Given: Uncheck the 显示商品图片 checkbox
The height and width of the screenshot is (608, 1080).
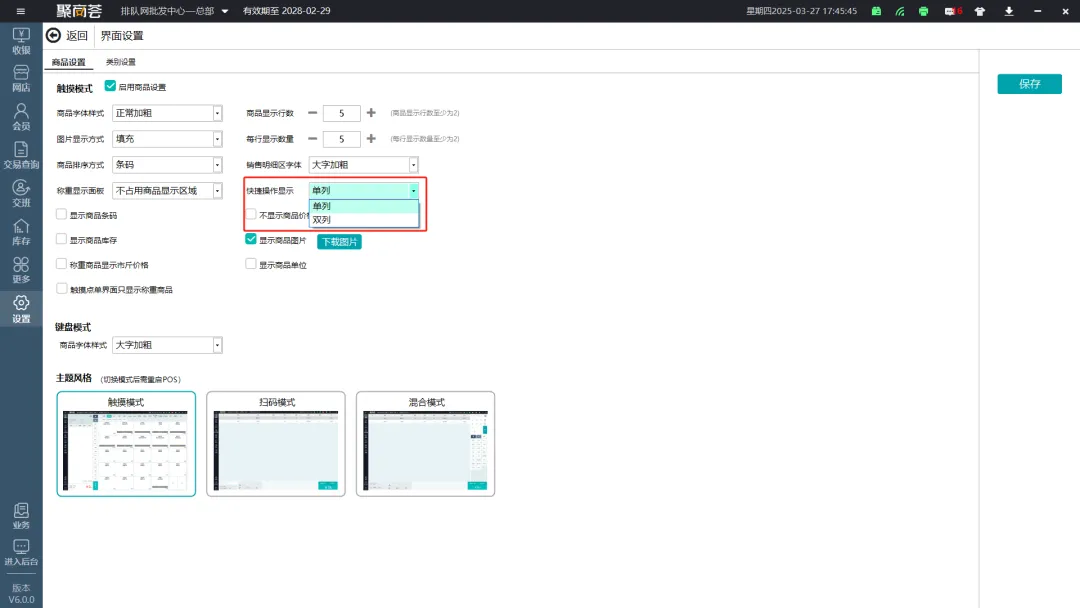Looking at the screenshot, I should click(252, 240).
